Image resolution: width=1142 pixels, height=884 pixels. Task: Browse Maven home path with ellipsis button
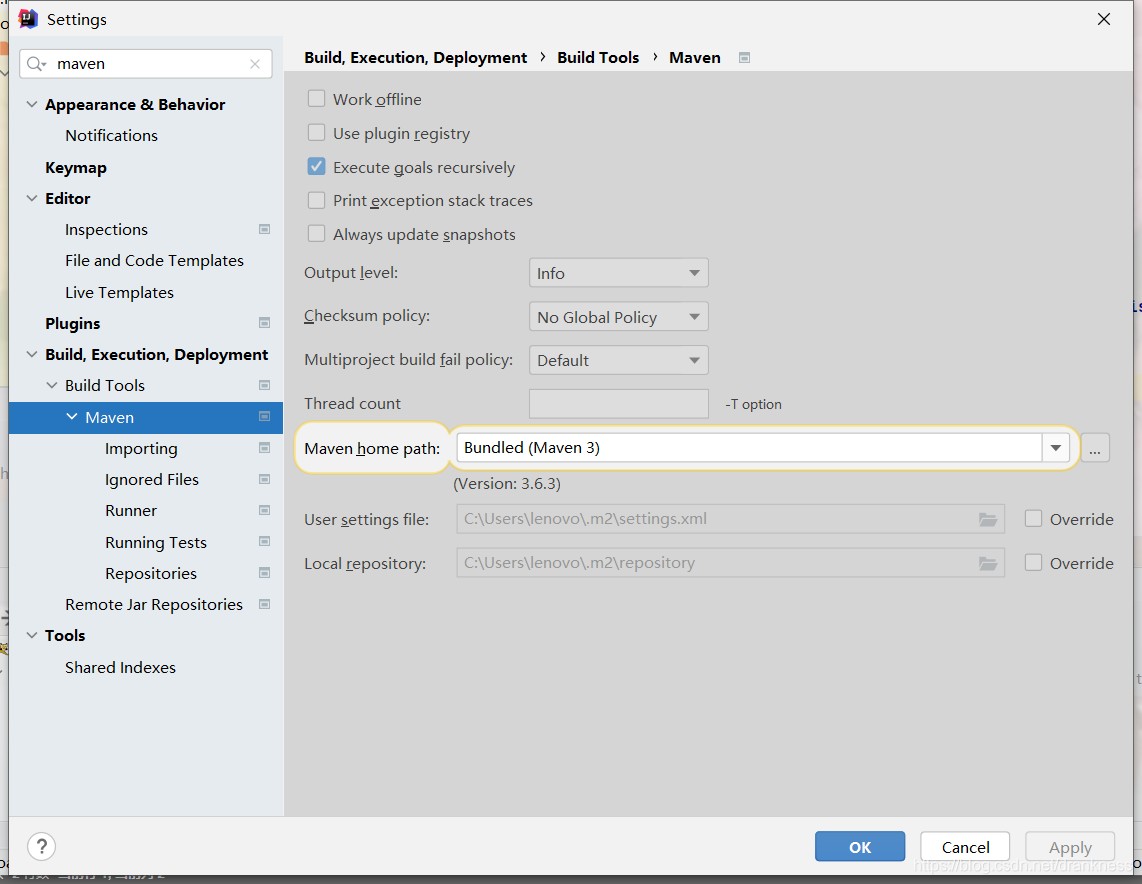(1095, 448)
